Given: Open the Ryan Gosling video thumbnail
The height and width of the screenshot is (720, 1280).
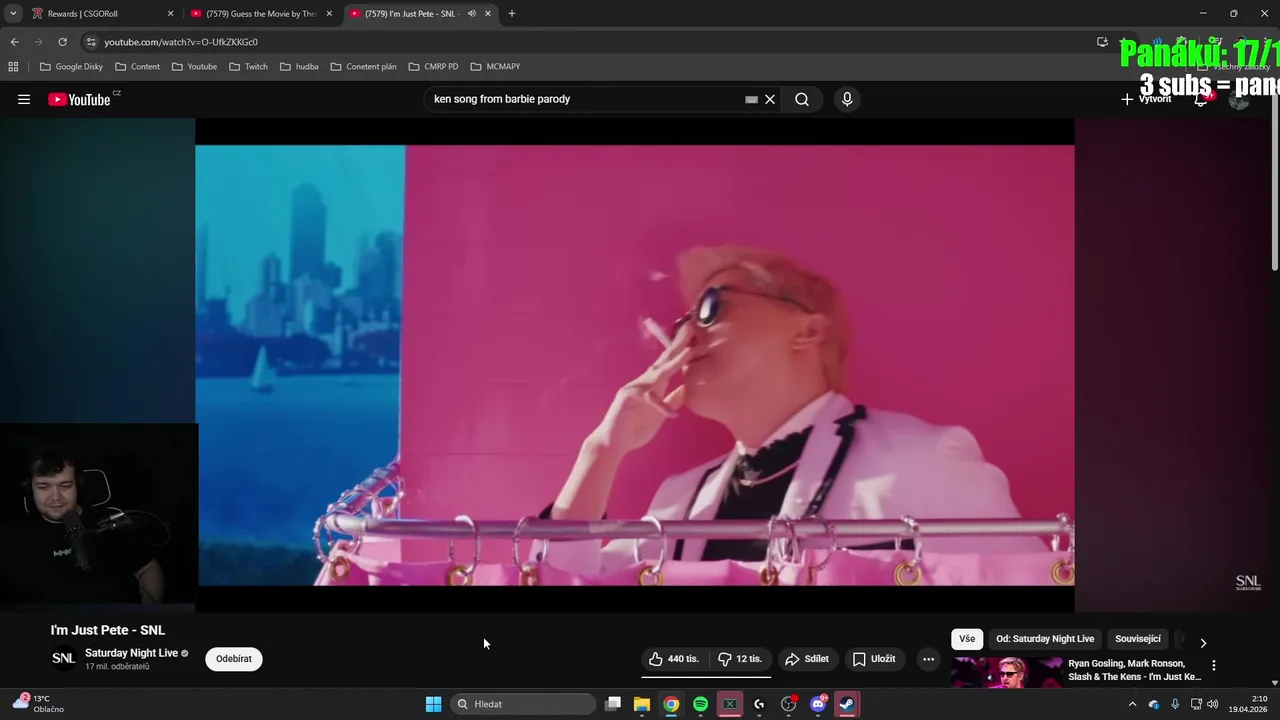Looking at the screenshot, I should [x=1006, y=672].
